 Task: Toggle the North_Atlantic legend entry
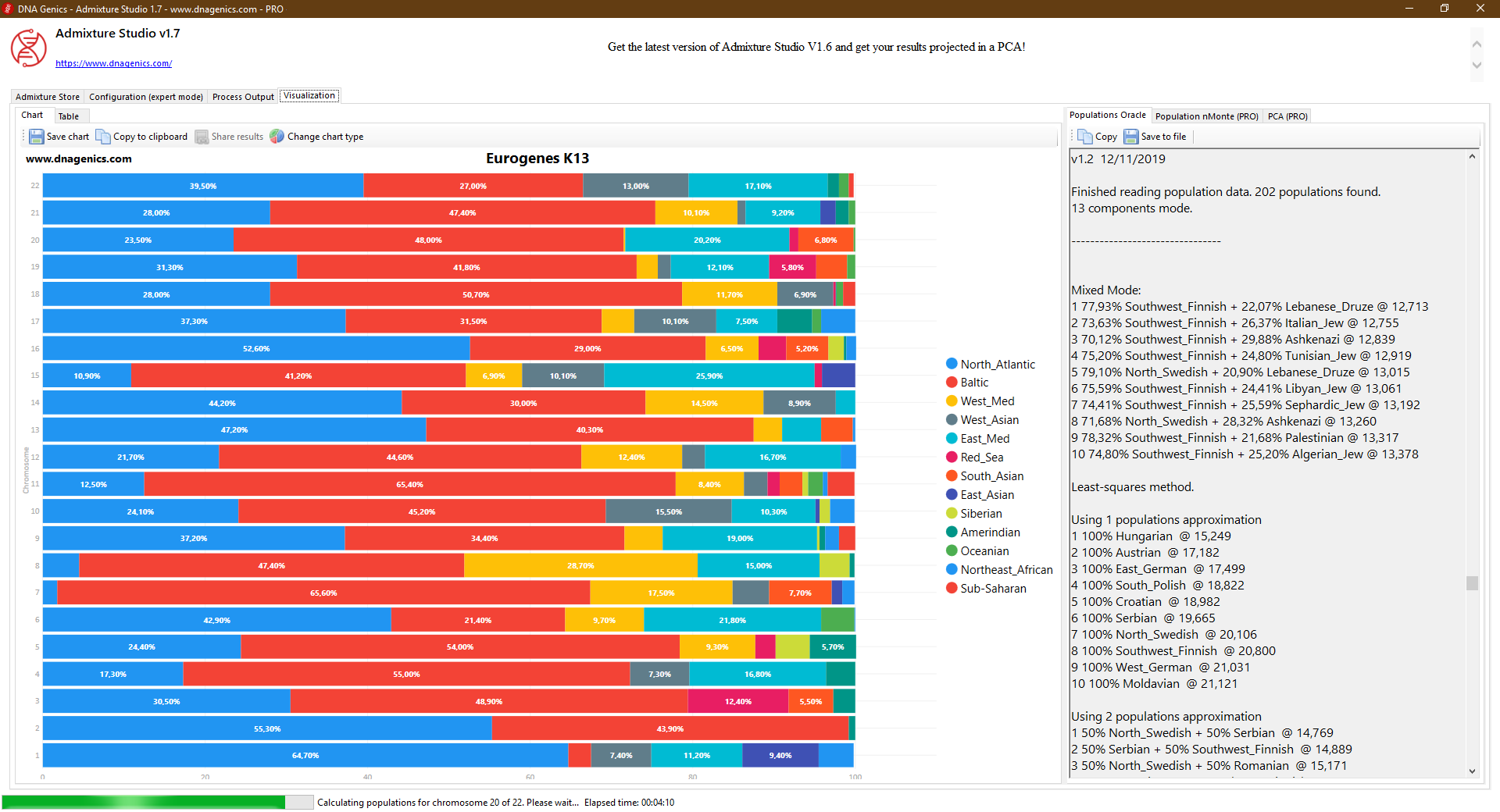991,363
